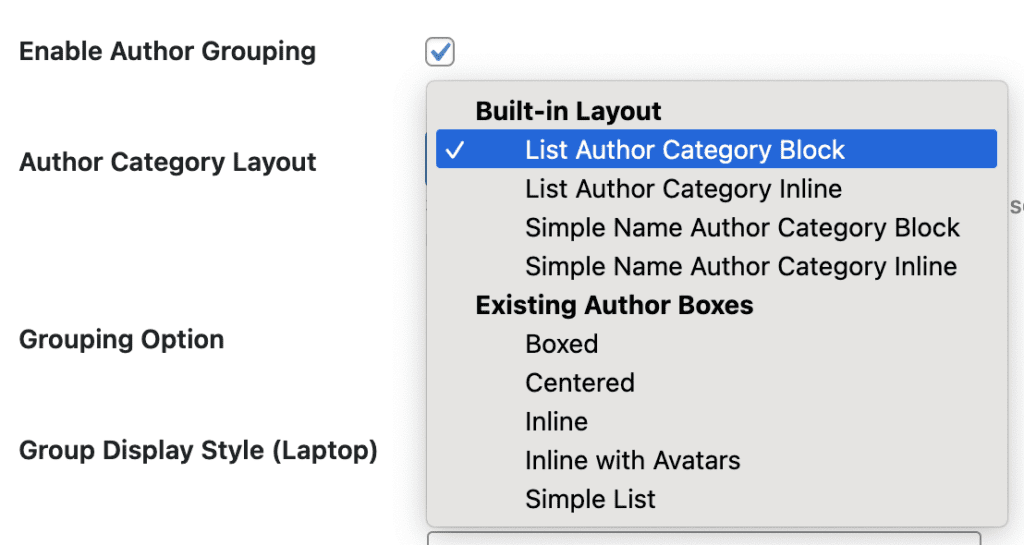1024x545 pixels.
Task: Select the Centered author box option
Action: tap(580, 383)
